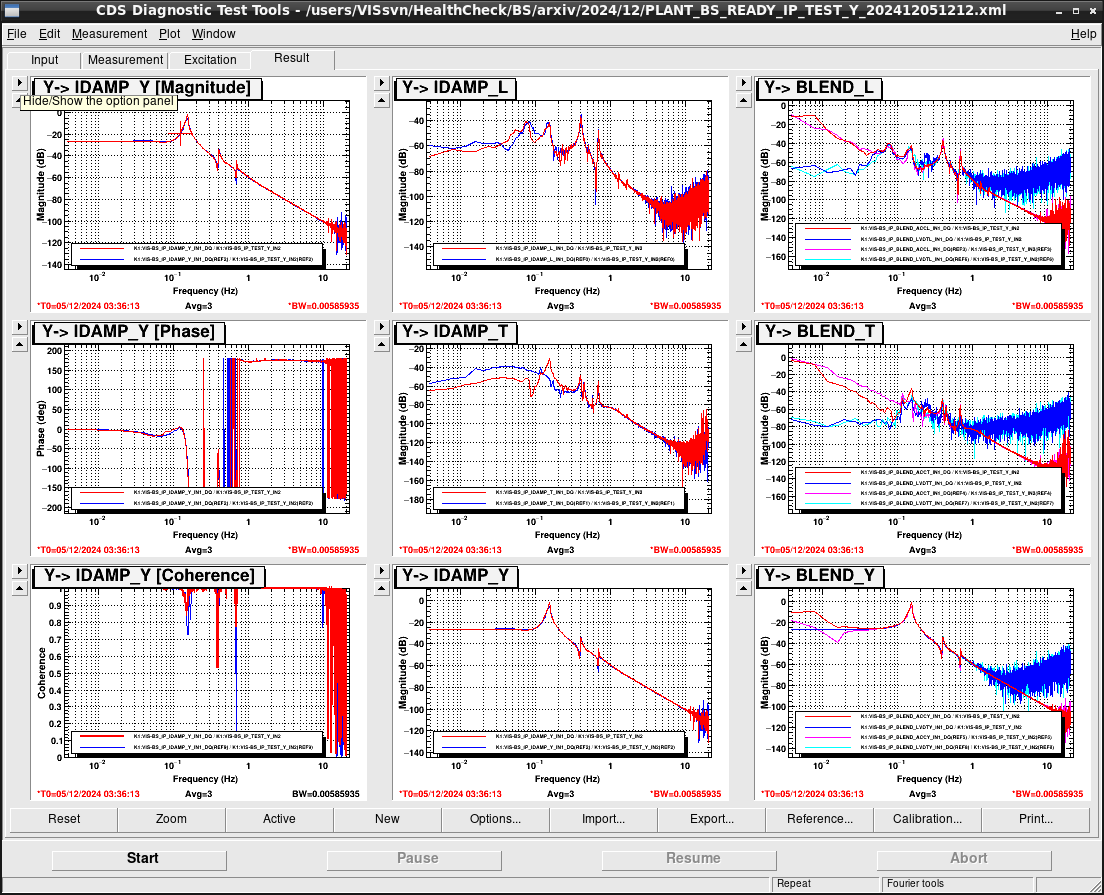Click up-arrow icon beside bottom IDAMP_Y plot

[382, 589]
